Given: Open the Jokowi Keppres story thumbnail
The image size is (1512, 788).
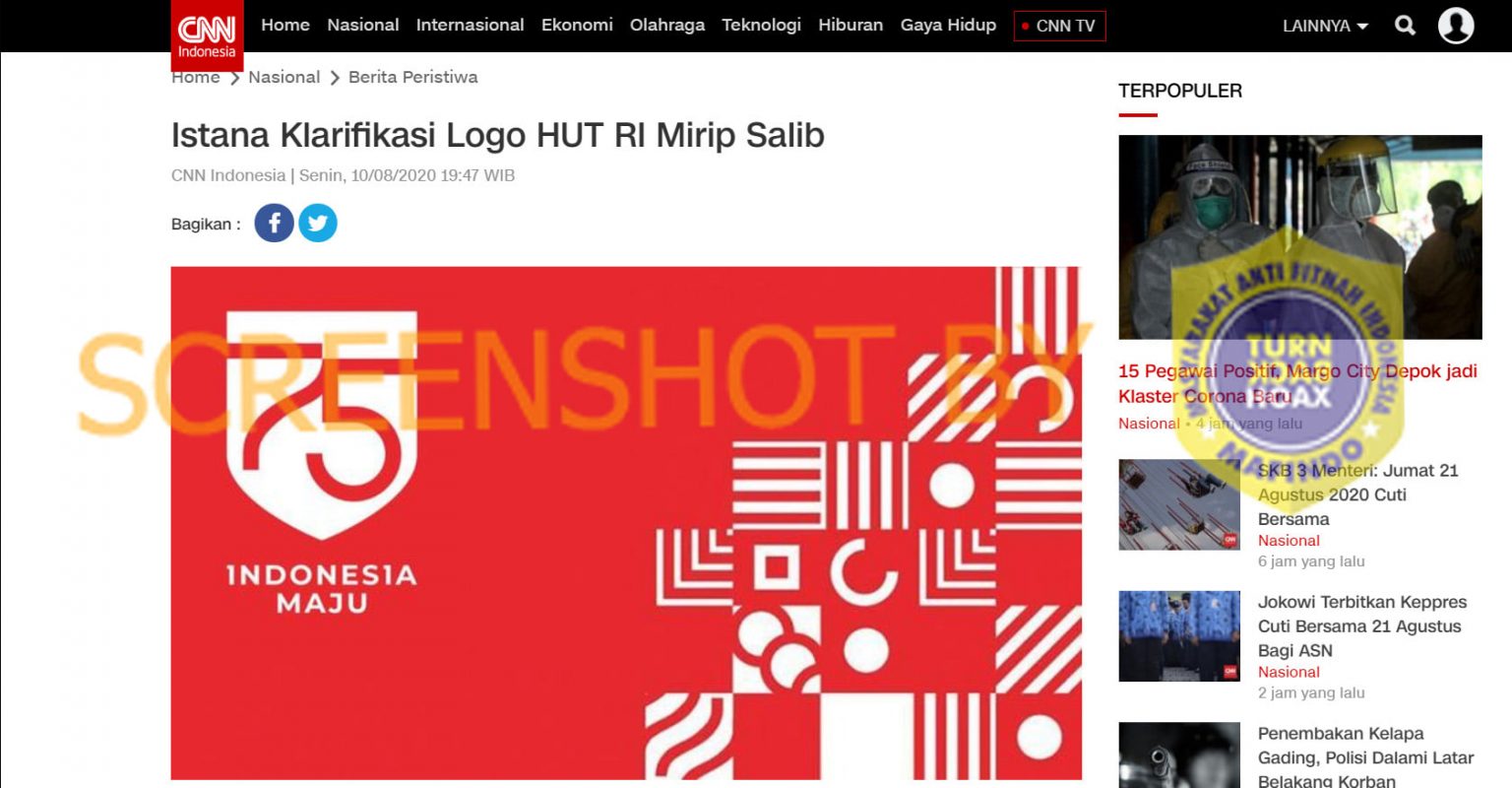Looking at the screenshot, I should click(x=1179, y=636).
